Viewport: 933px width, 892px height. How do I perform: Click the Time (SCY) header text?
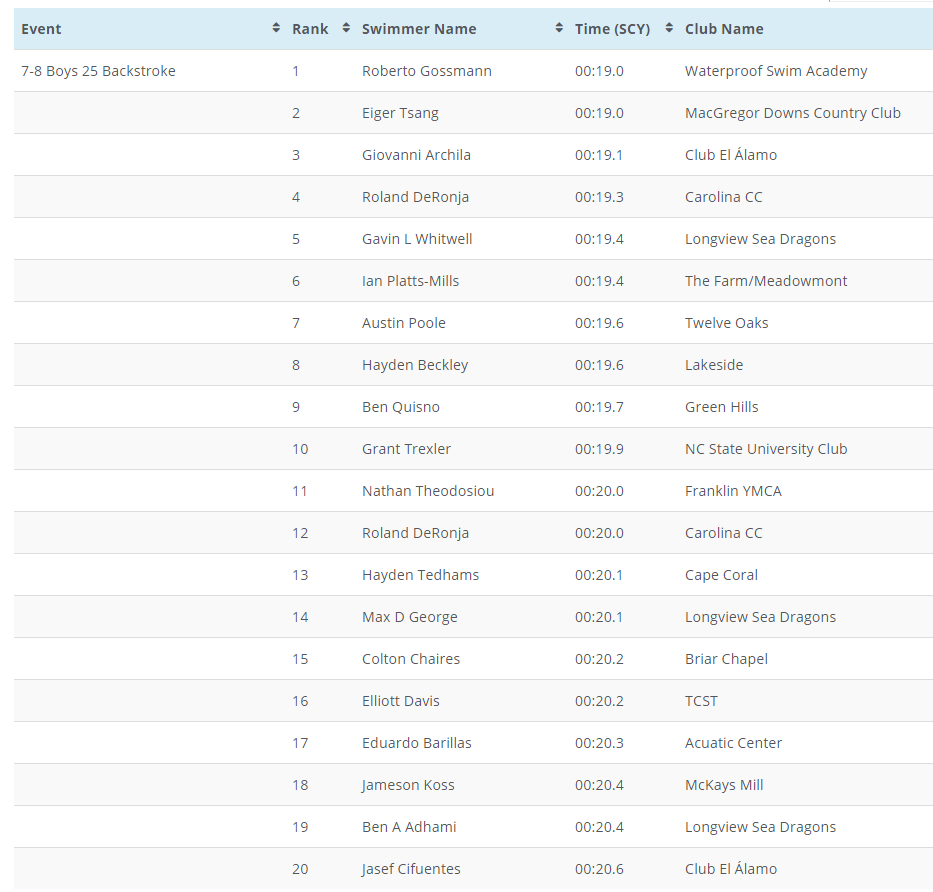(612, 29)
